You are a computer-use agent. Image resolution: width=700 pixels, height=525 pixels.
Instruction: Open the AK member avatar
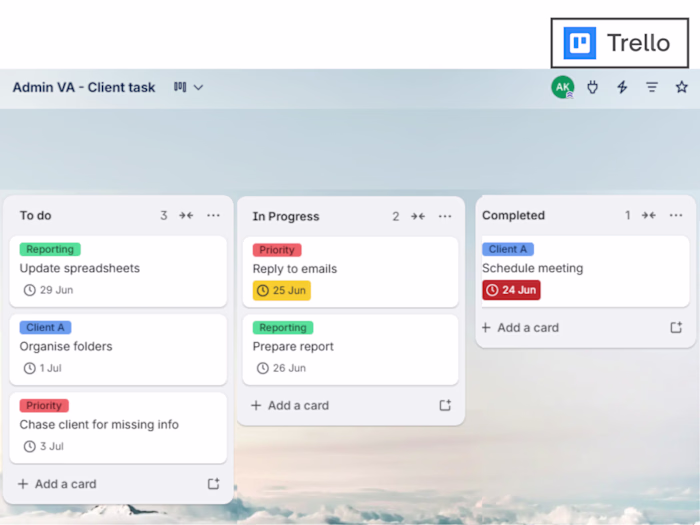pos(562,87)
